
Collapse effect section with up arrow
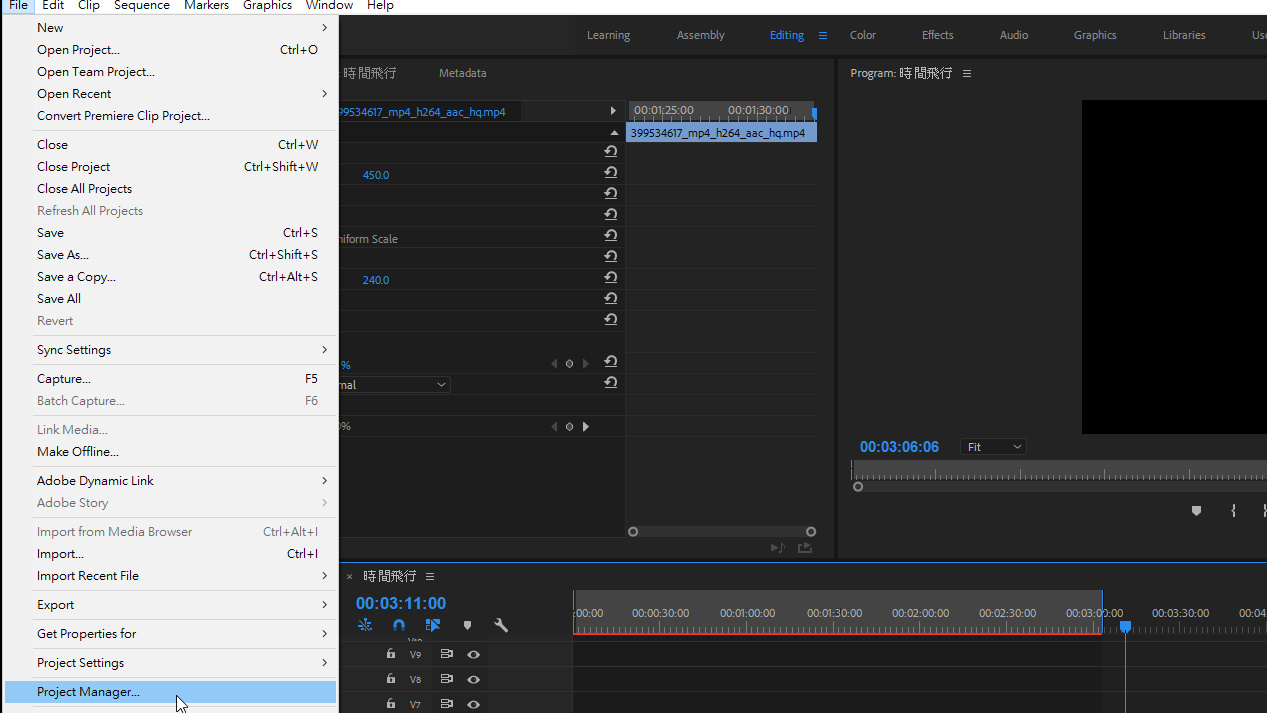click(x=614, y=132)
